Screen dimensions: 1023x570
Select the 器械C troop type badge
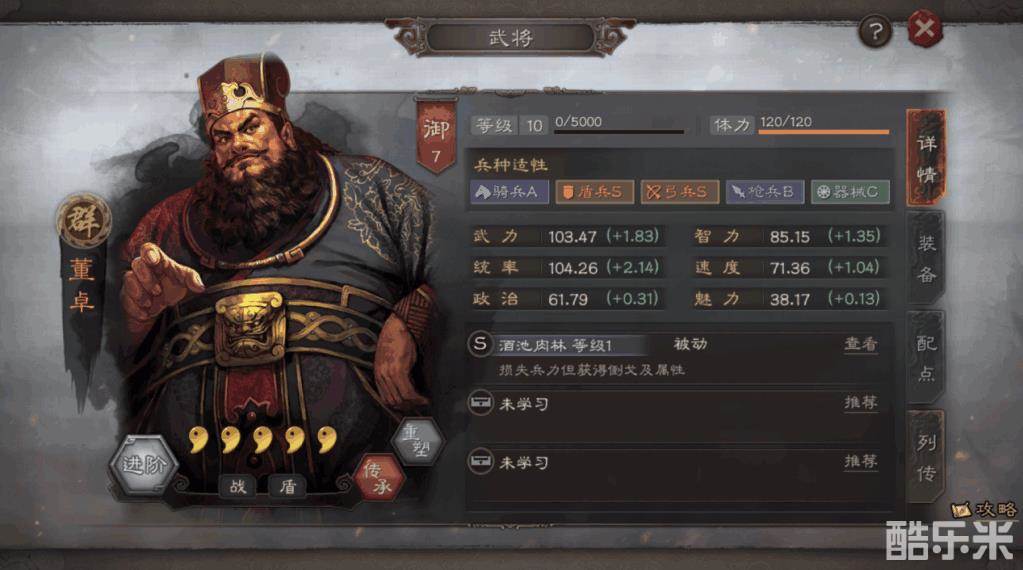pyautogui.click(x=850, y=192)
